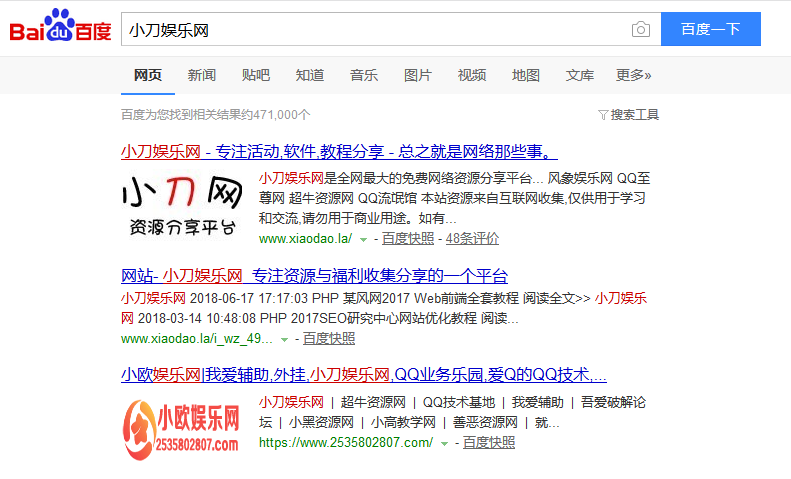
Task: Open camera image search icon
Action: pos(641,29)
